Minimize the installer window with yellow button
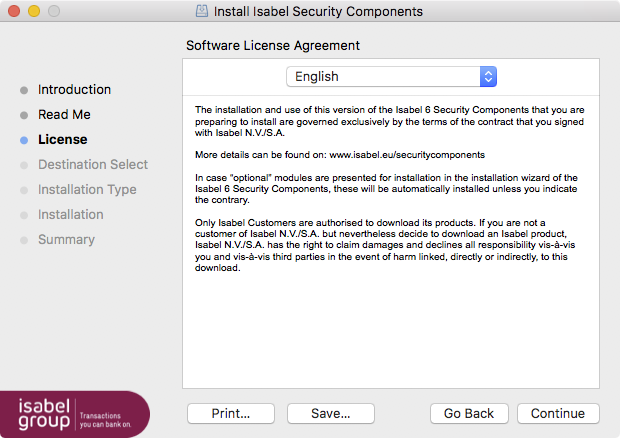 tap(34, 11)
